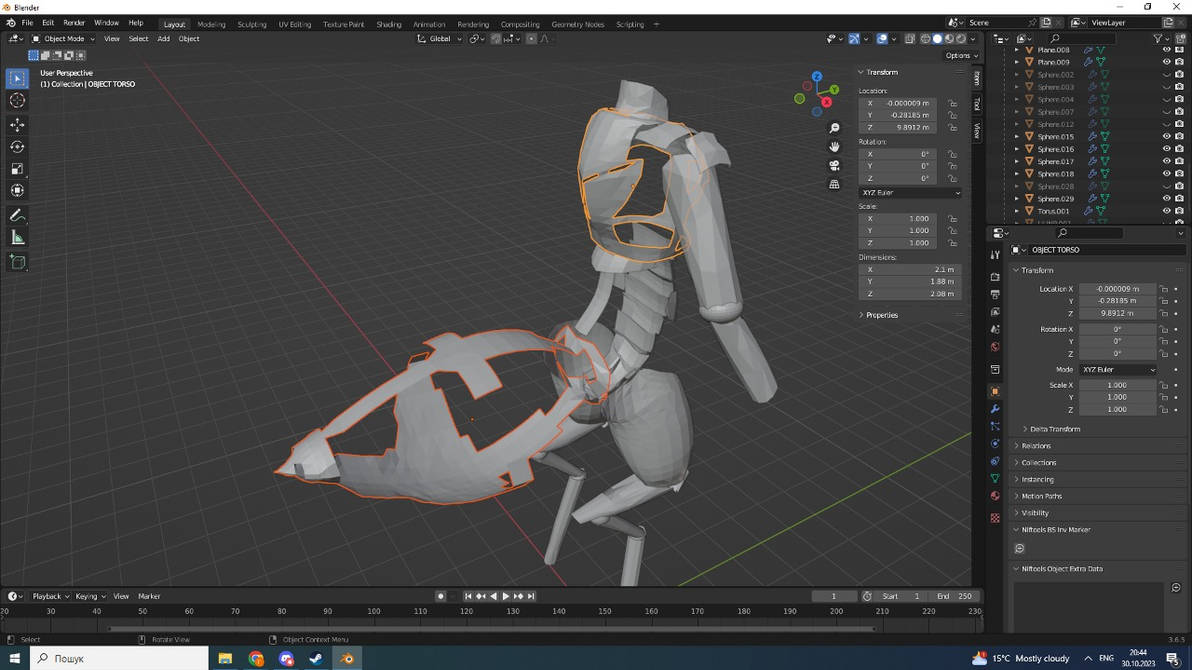
Task: Disable Sphere.029 in renders via camera icon
Action: pos(1179,198)
